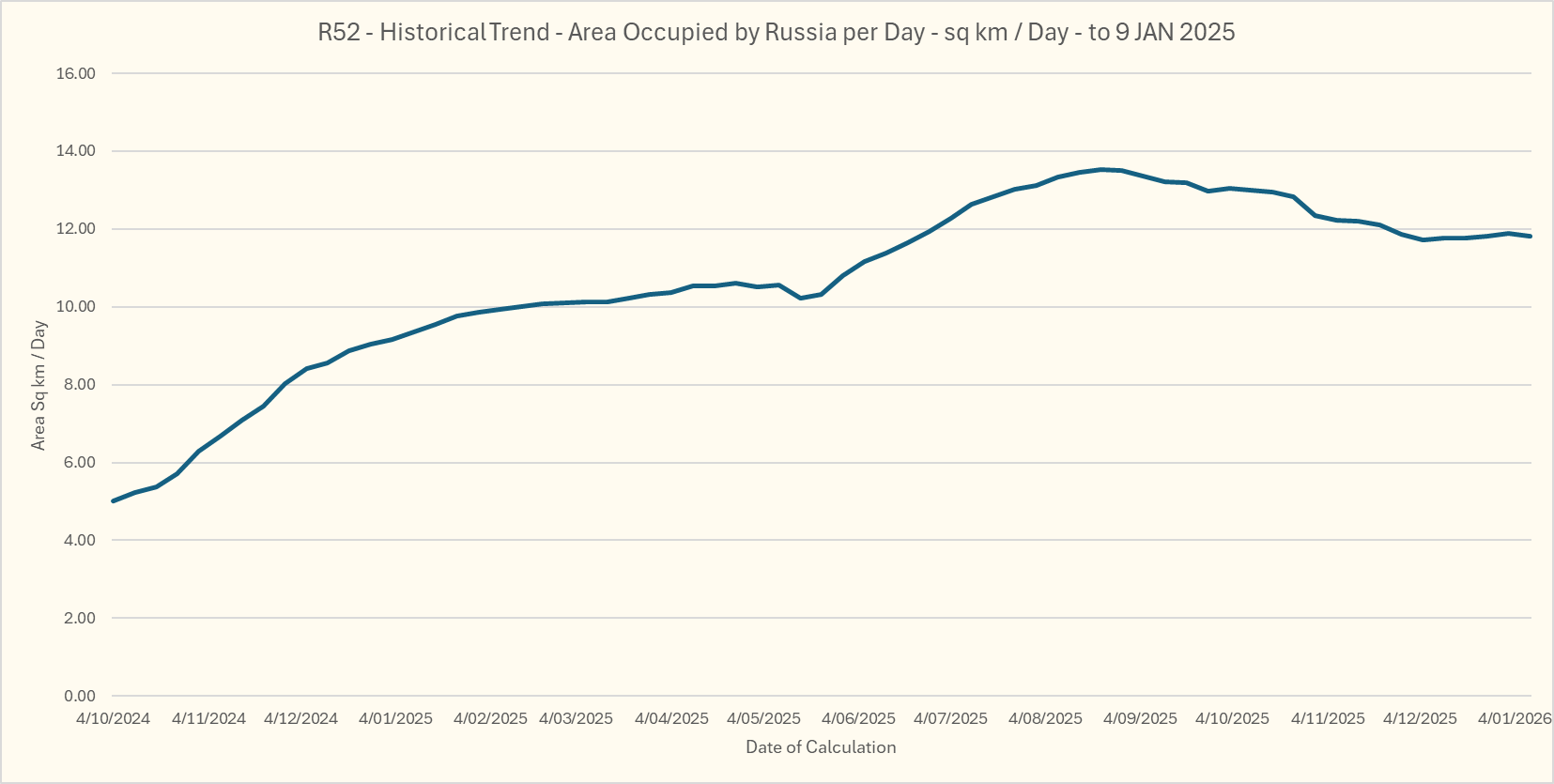Click the 4/09/2025 date label
Screen dimensions: 1554x784
1140,718
